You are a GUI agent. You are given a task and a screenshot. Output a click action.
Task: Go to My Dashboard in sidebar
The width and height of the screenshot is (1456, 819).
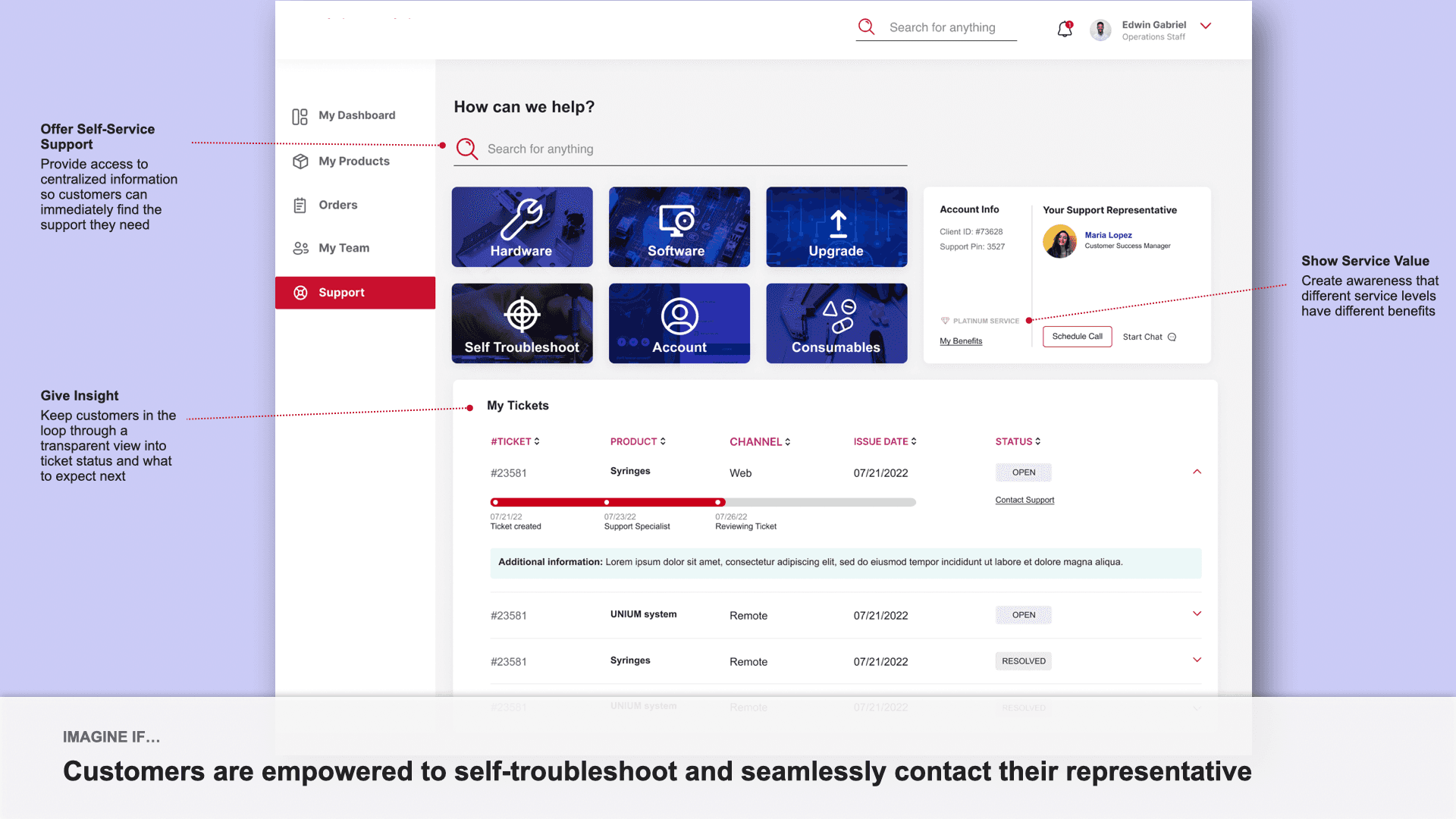pos(356,115)
